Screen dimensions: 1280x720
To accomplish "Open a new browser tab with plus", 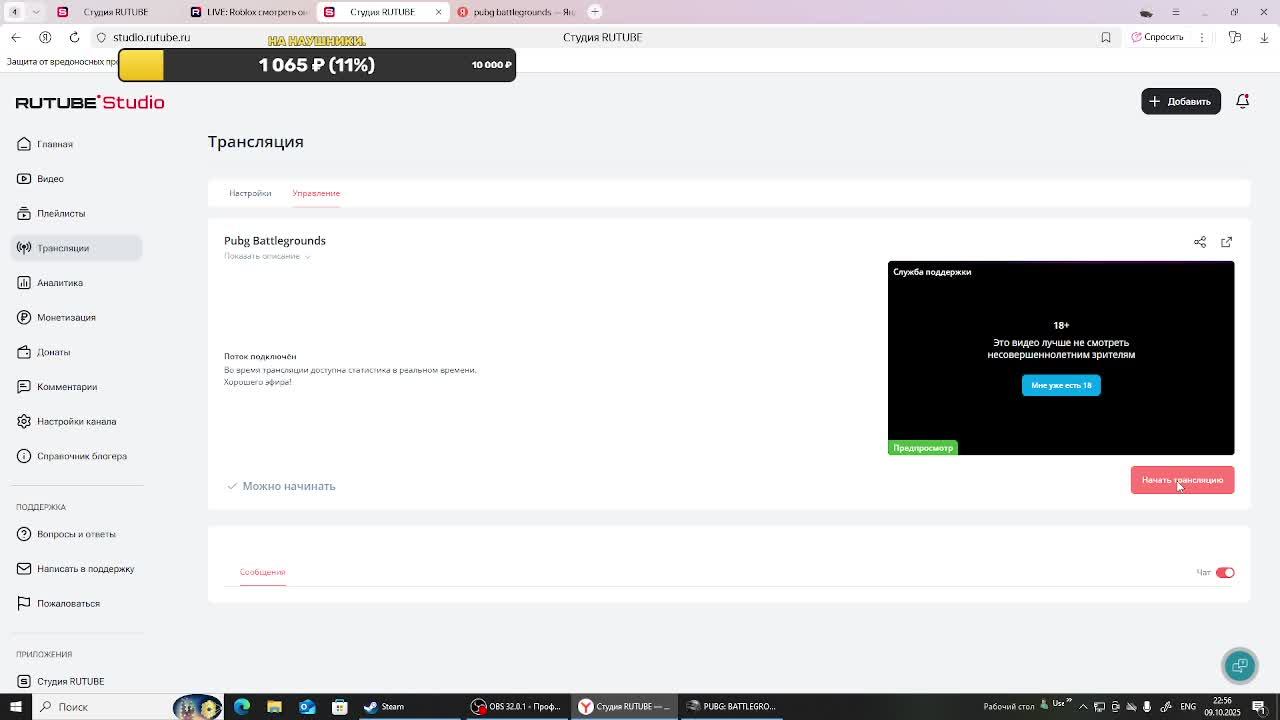I will click(x=595, y=12).
